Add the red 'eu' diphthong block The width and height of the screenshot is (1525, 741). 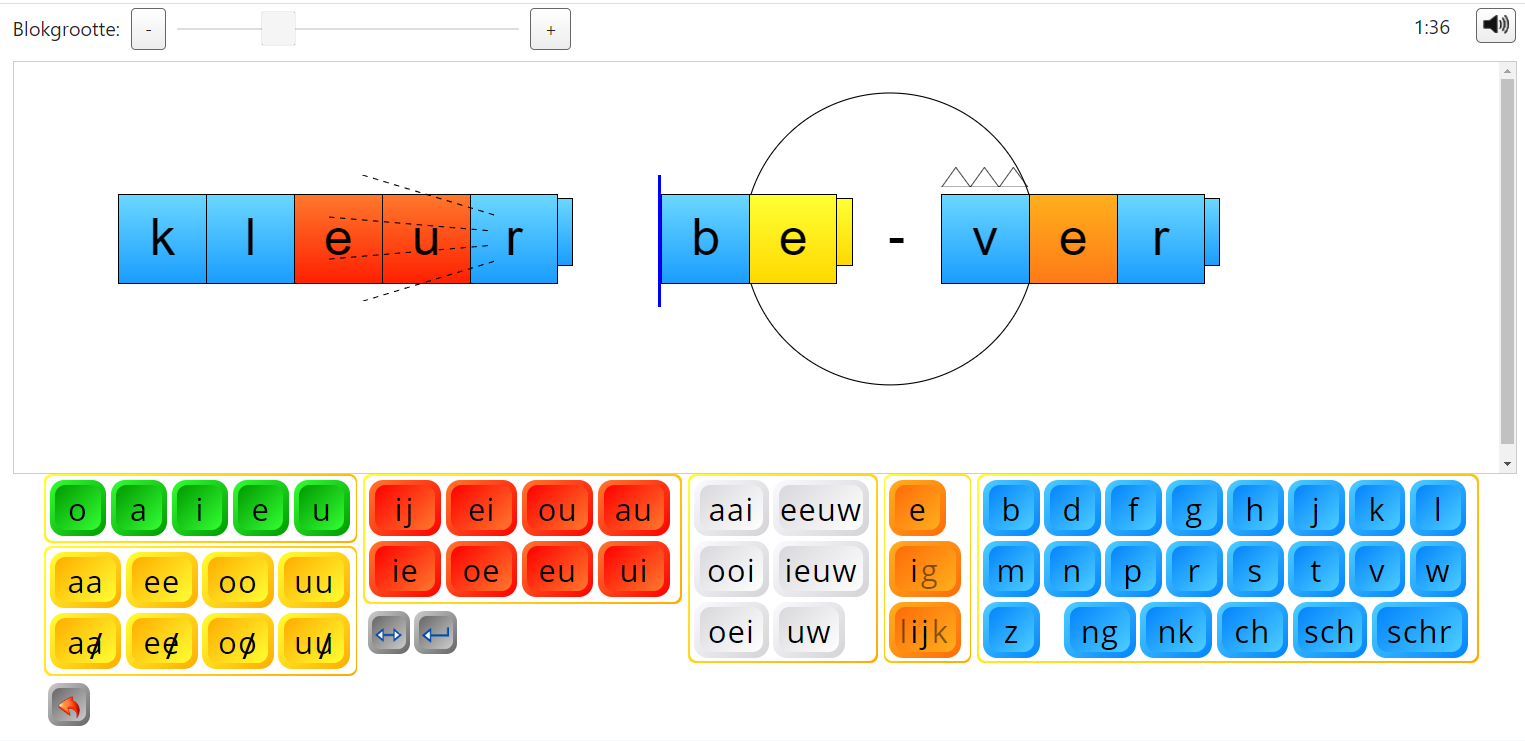[x=557, y=571]
